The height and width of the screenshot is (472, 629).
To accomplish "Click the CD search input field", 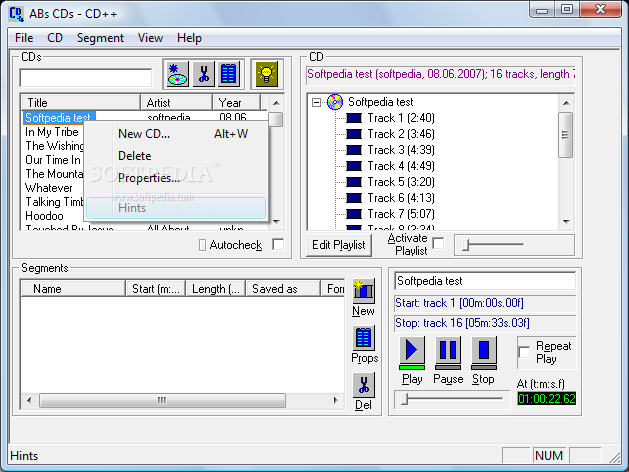I will pos(86,77).
